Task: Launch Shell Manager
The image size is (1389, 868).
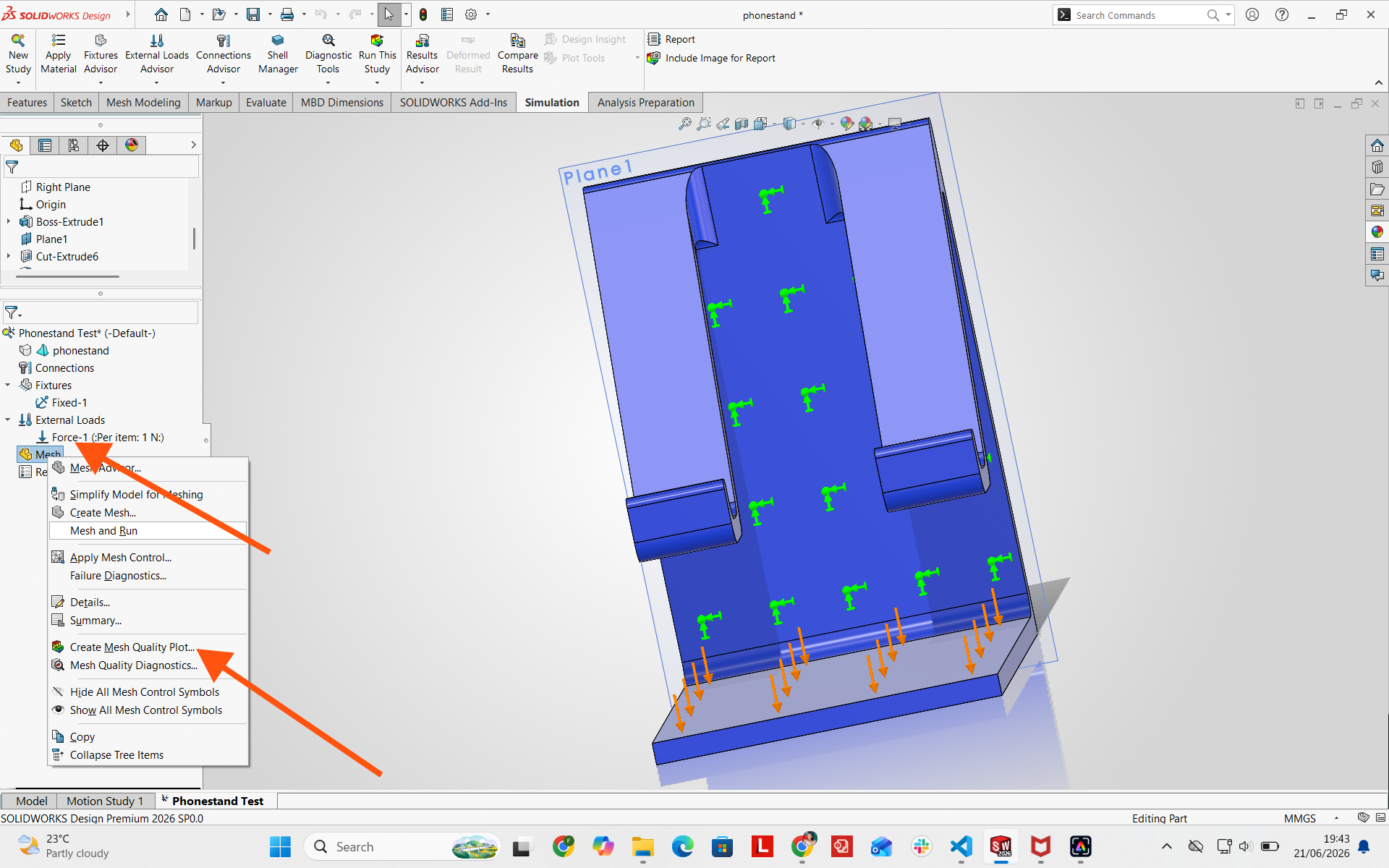Action: 278,54
